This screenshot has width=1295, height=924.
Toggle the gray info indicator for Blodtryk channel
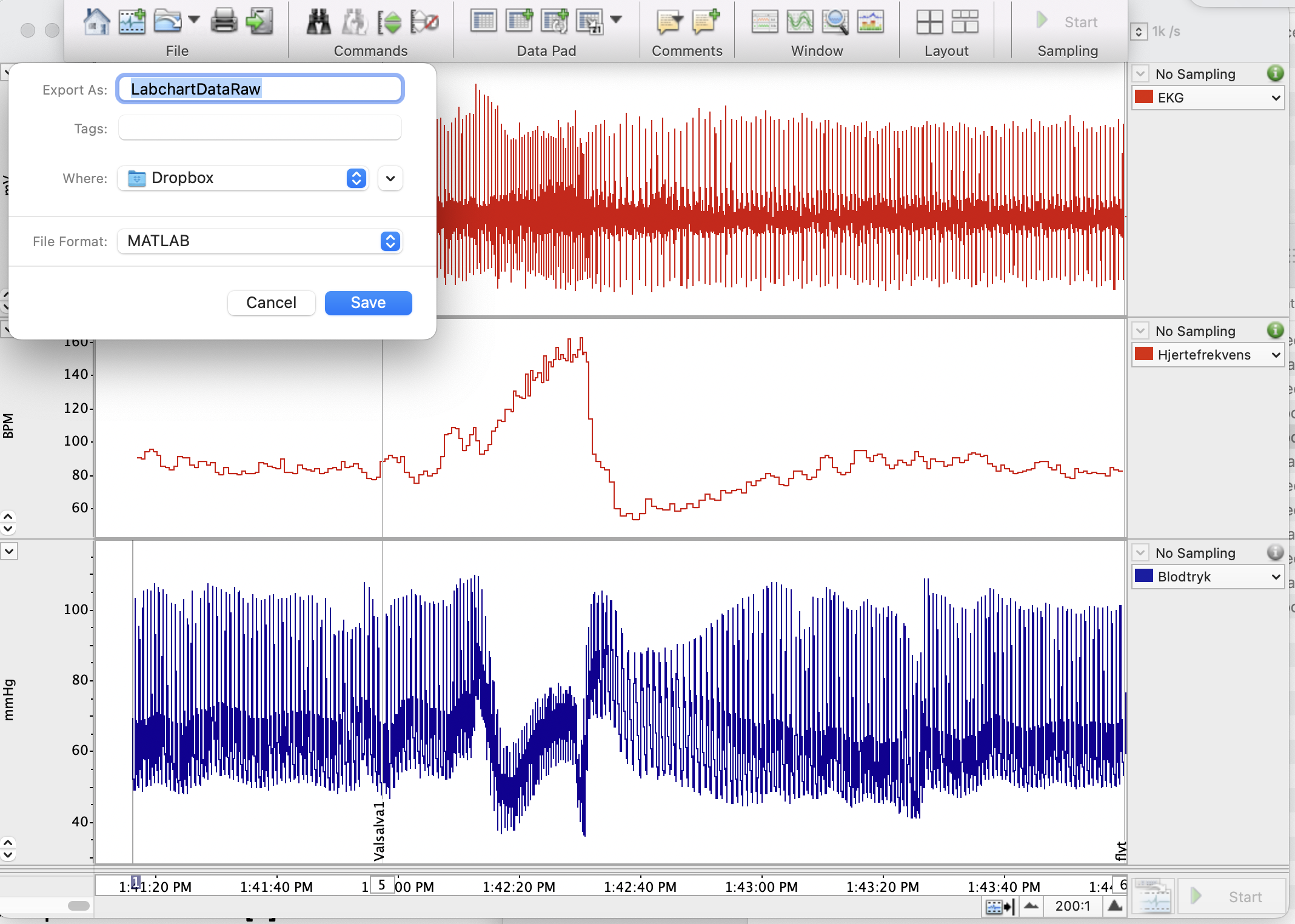[1275, 552]
